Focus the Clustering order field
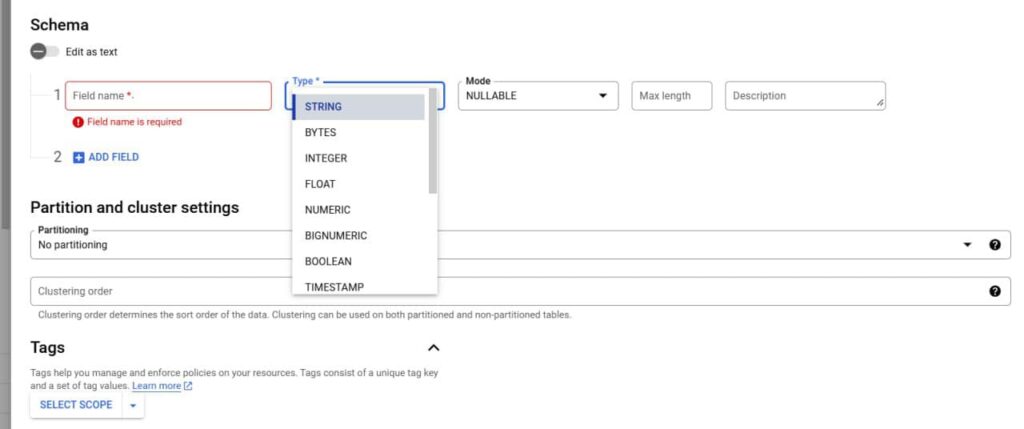The image size is (1024, 429). 508,291
